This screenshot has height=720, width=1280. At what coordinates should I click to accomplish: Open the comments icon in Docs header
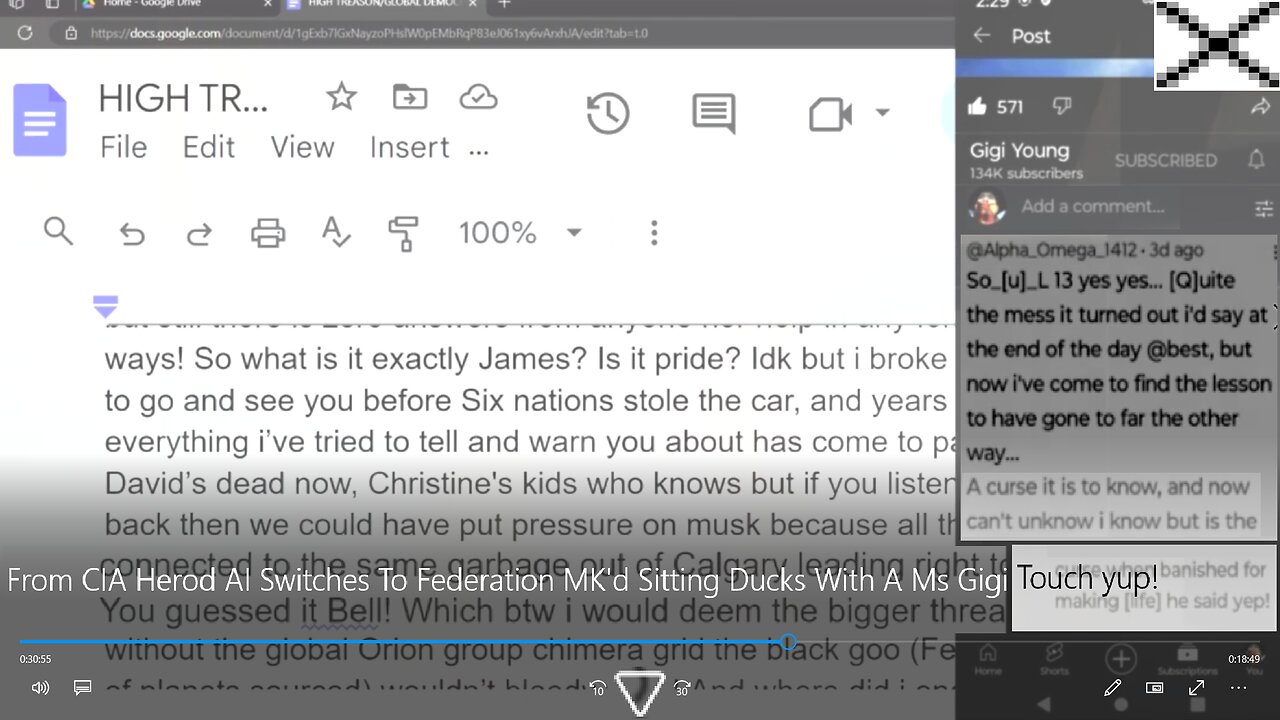714,114
